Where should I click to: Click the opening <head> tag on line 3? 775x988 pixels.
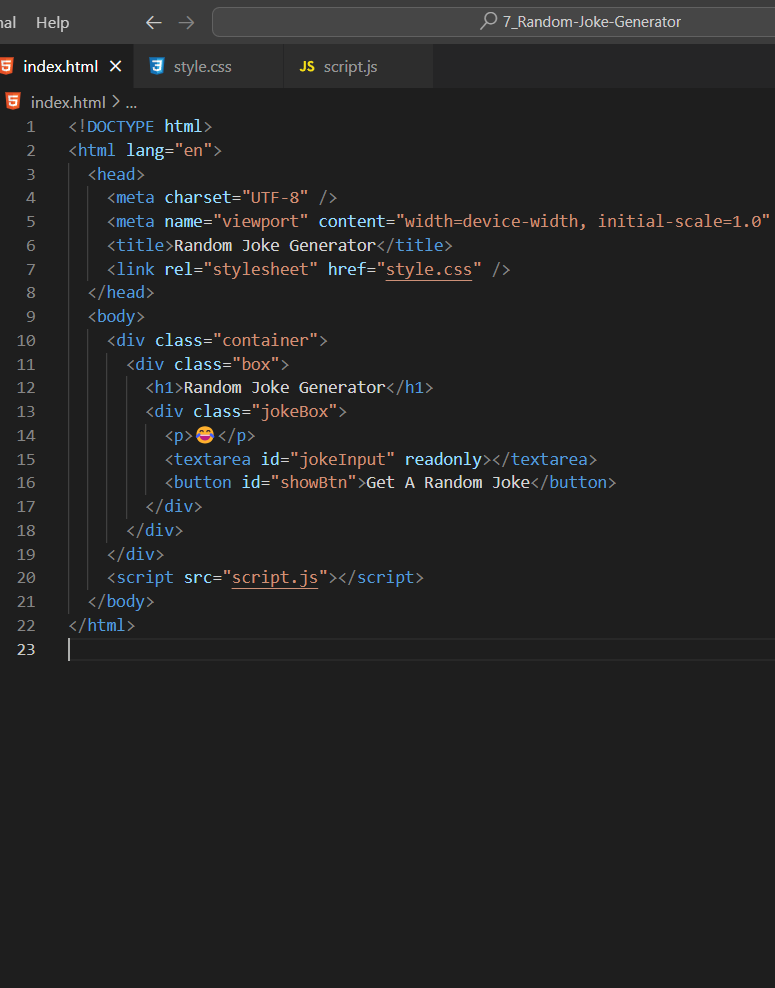[116, 175]
